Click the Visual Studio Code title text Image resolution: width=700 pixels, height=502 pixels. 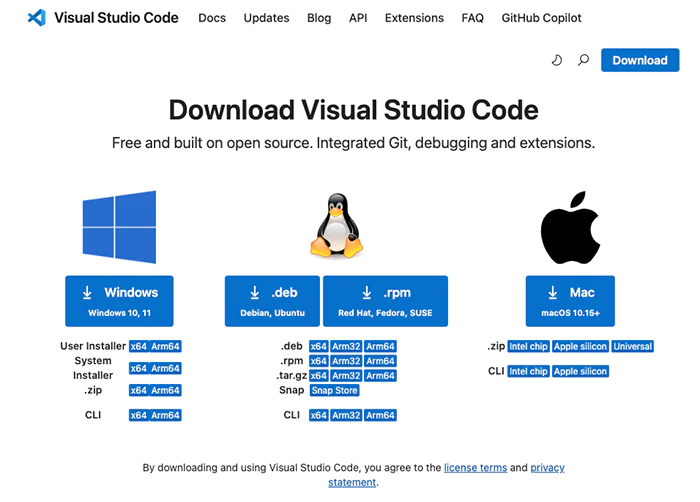[x=117, y=18]
